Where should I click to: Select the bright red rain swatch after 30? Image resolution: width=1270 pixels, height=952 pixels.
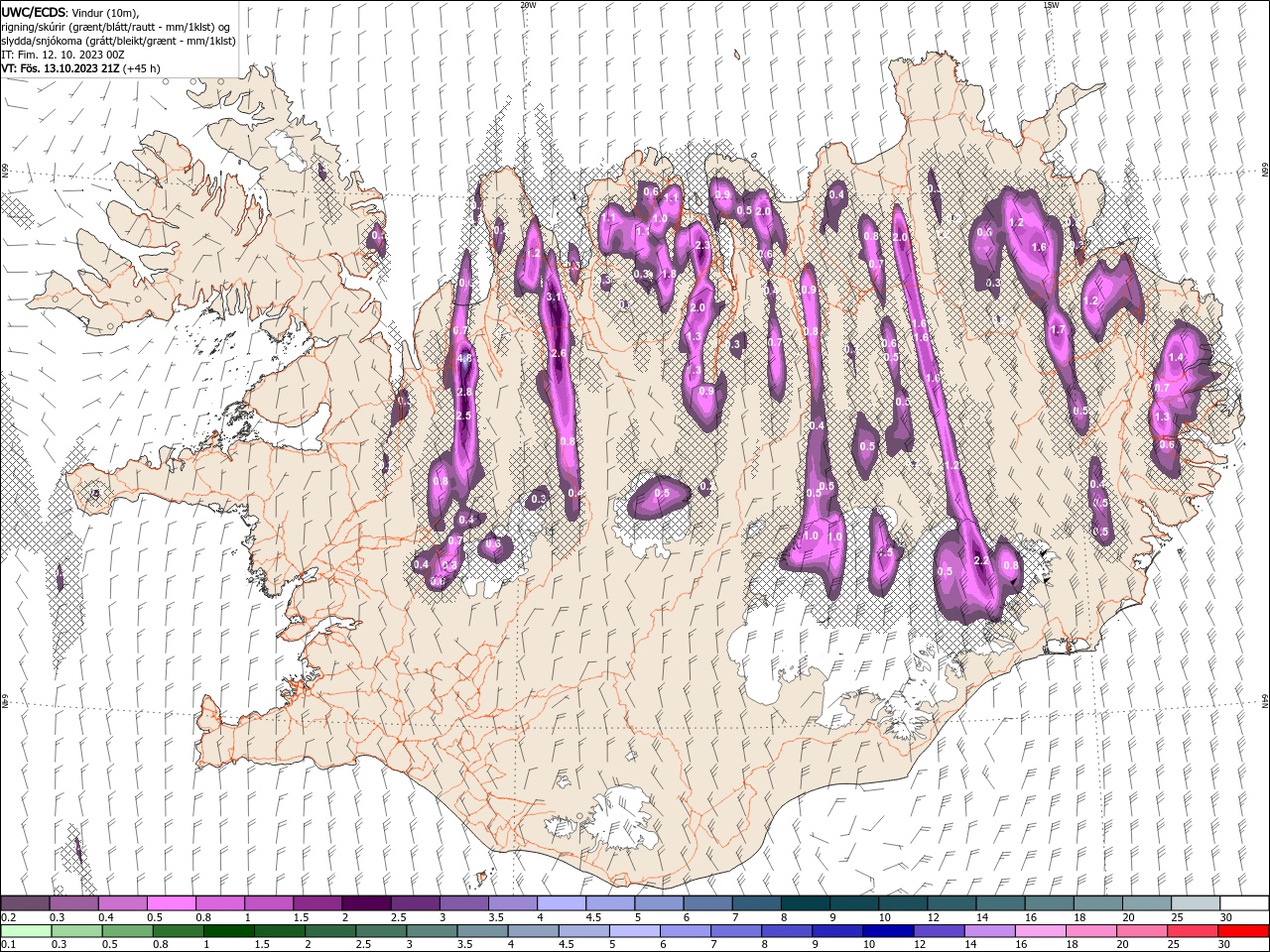(1242, 931)
